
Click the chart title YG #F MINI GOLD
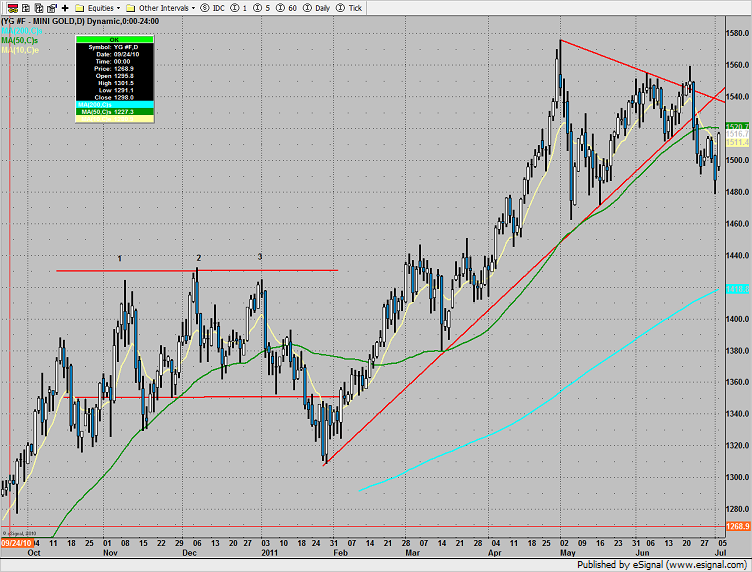80,21
